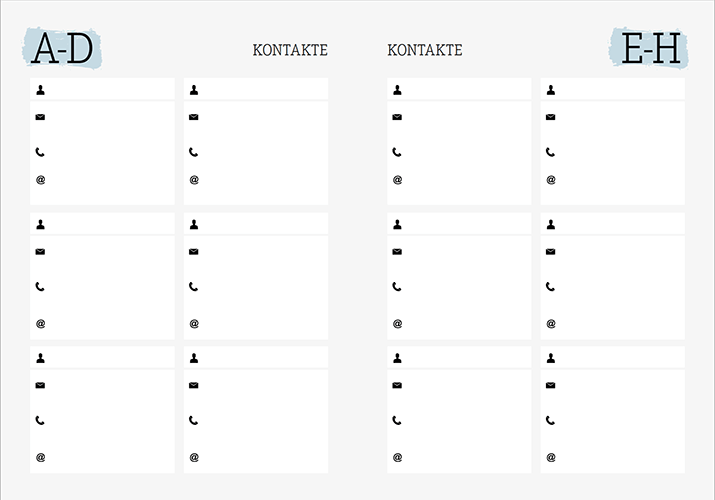Click the A-D letter tab label

(x=62, y=48)
